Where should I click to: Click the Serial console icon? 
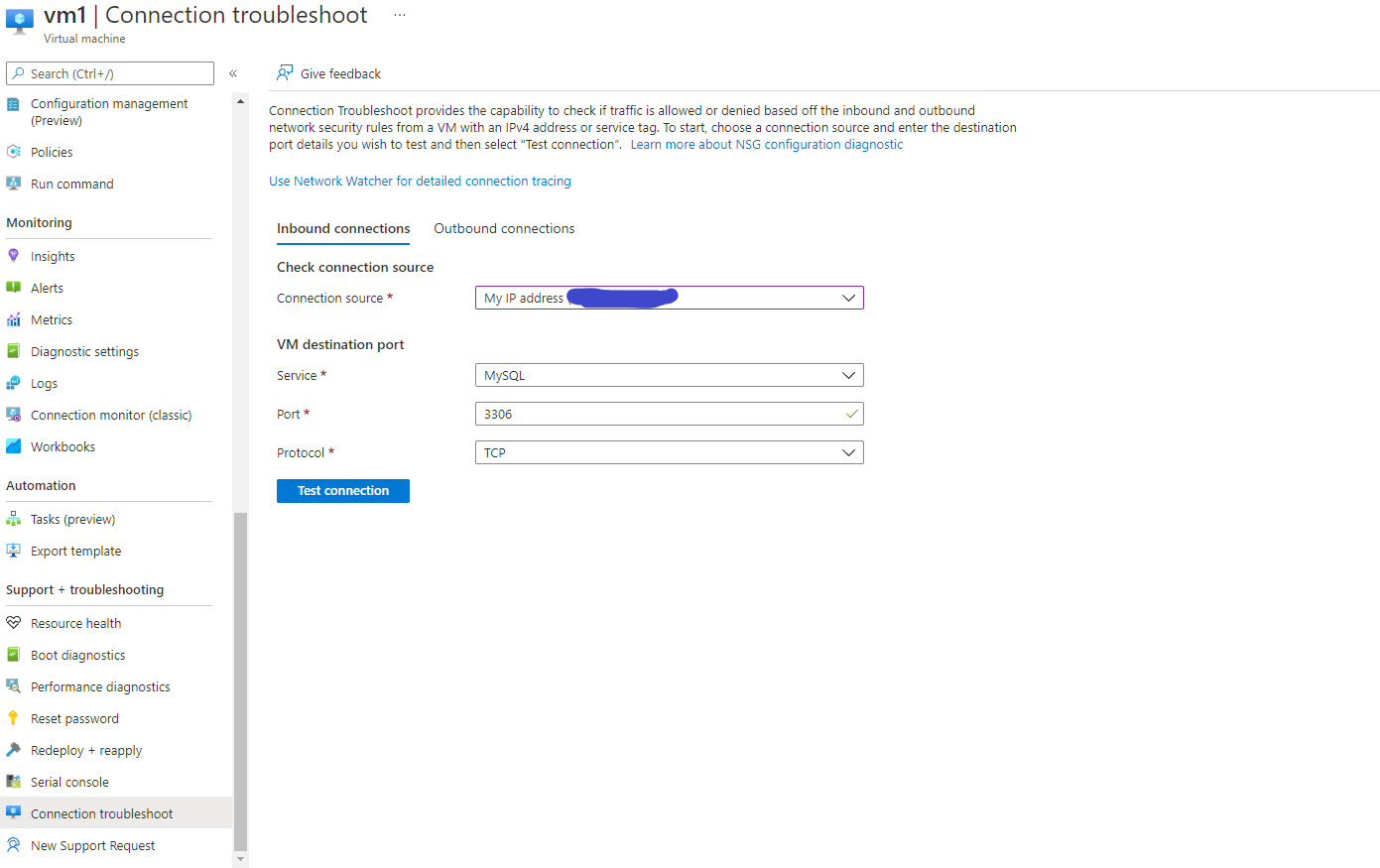click(14, 782)
